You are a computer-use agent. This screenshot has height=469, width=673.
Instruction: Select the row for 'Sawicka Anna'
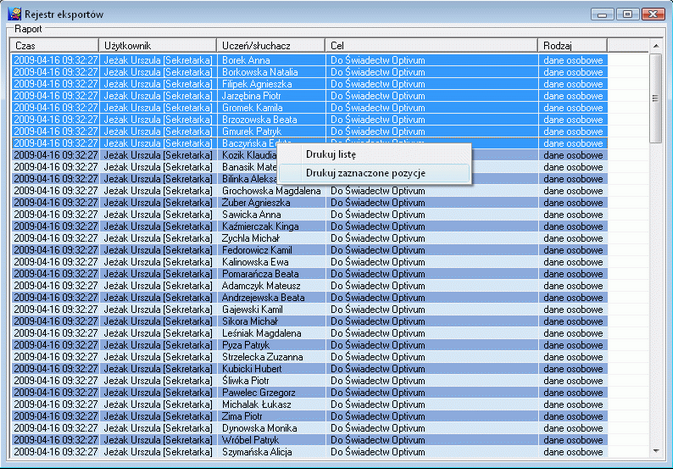309,215
